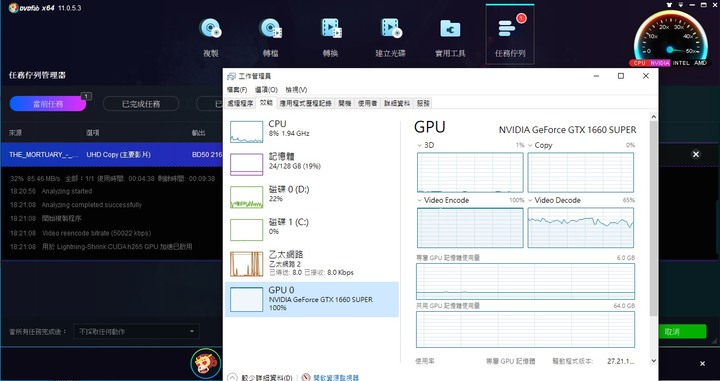Click the resource monitor icon beside 開啟資源監視器
This screenshot has width=720, height=381.
306,377
